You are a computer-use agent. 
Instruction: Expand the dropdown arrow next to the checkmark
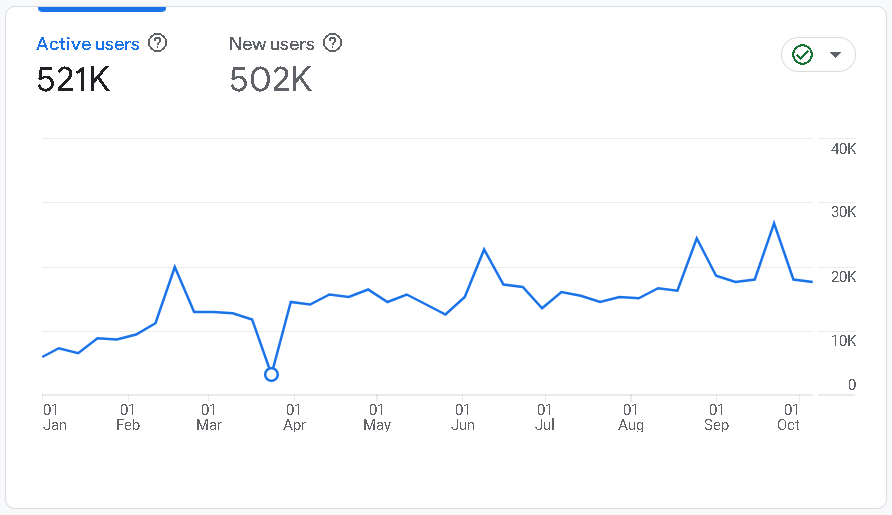pos(836,54)
